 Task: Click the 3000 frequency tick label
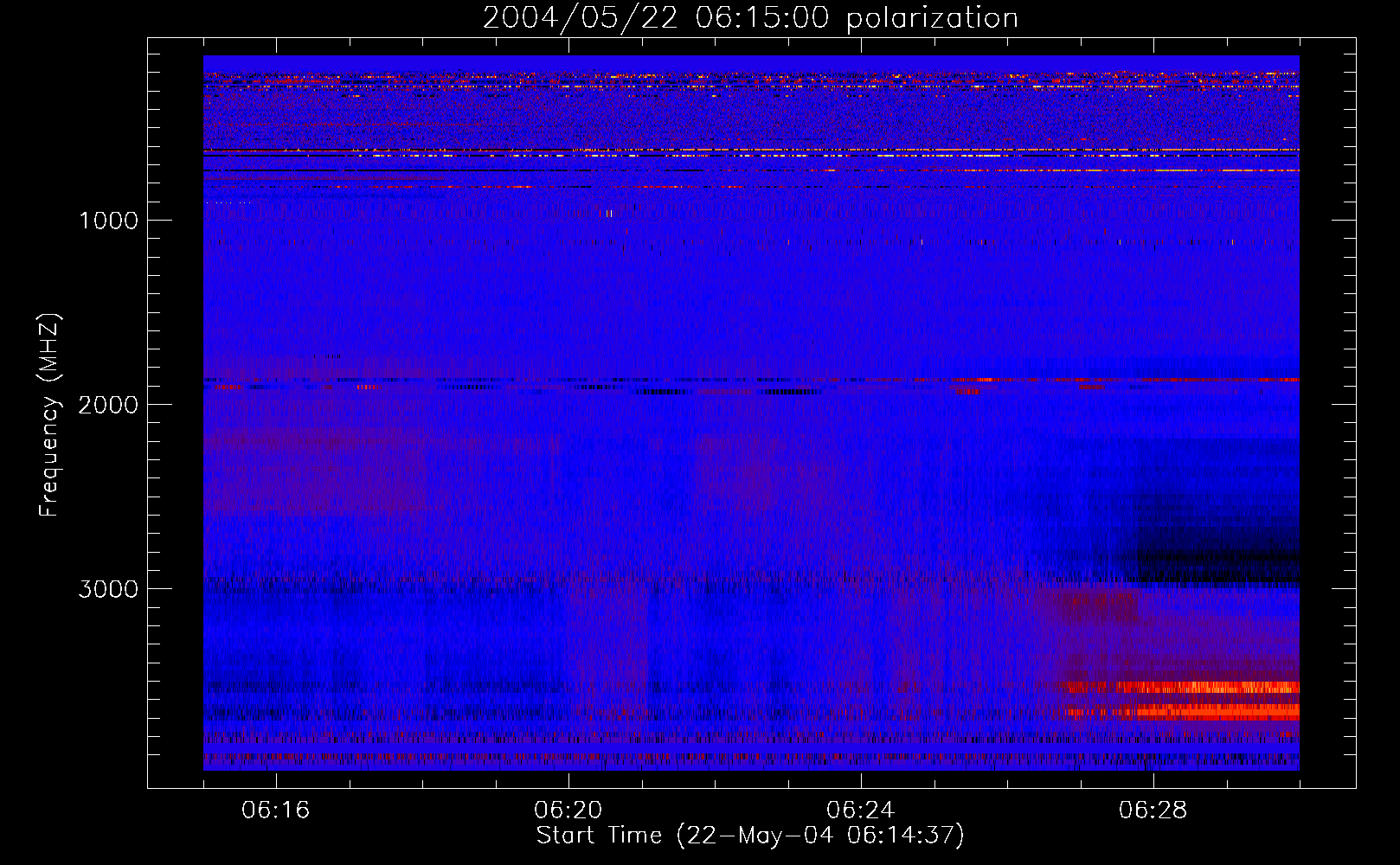108,589
